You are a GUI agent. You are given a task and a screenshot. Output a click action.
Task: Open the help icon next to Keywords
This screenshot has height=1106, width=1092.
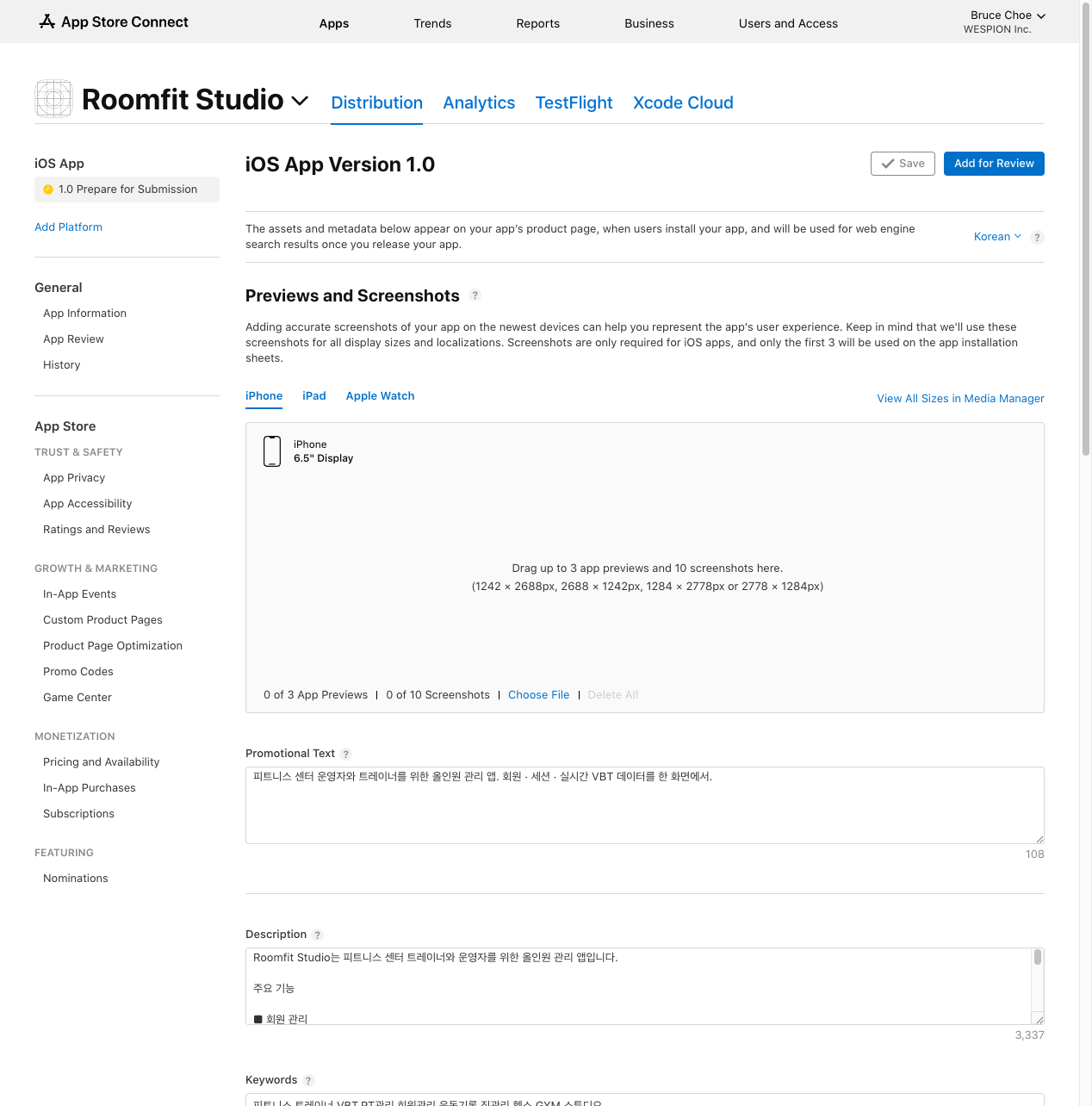click(308, 1081)
